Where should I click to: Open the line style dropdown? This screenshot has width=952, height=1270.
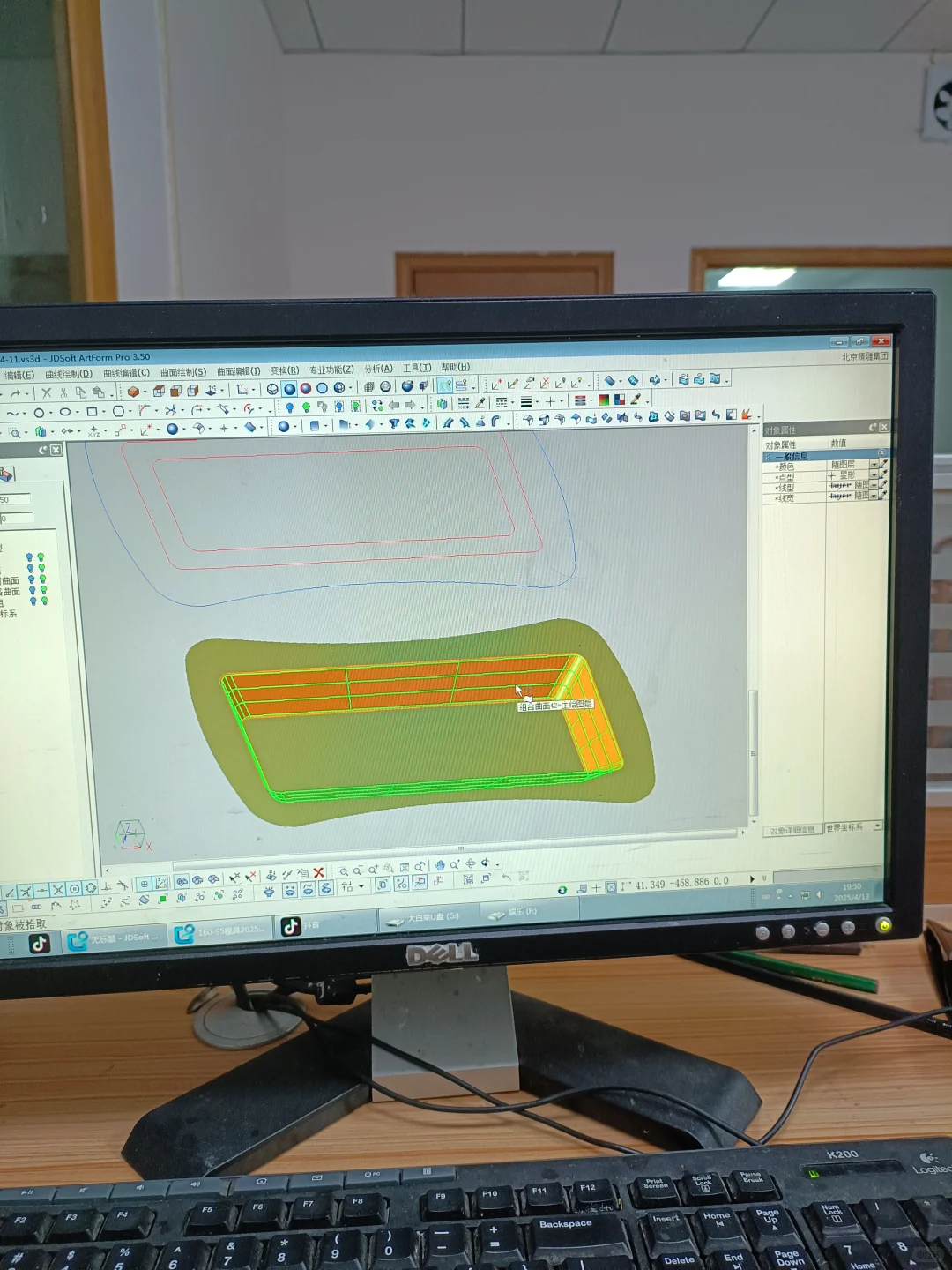tap(502, 401)
